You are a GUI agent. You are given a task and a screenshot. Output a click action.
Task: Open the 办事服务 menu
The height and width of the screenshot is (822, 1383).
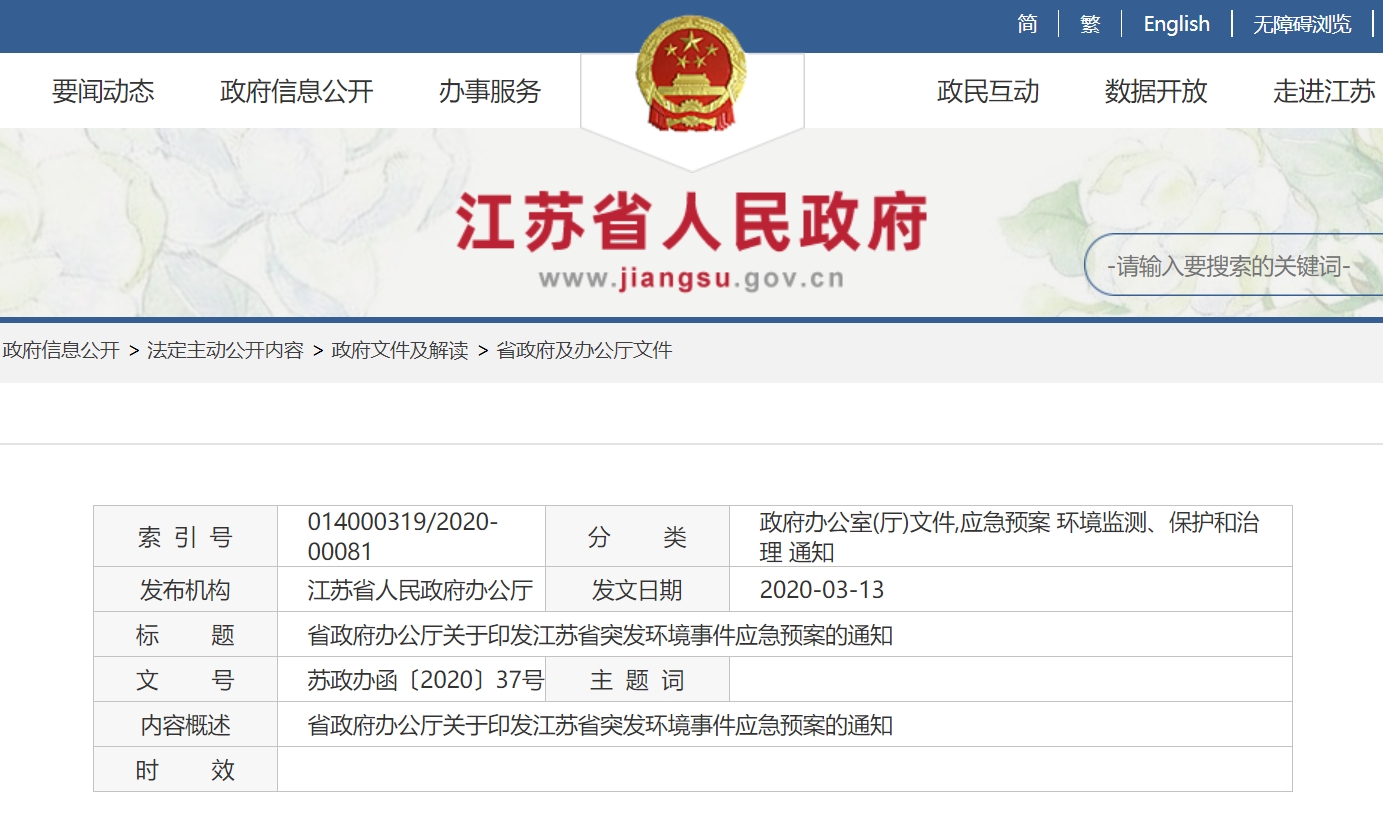coord(490,91)
